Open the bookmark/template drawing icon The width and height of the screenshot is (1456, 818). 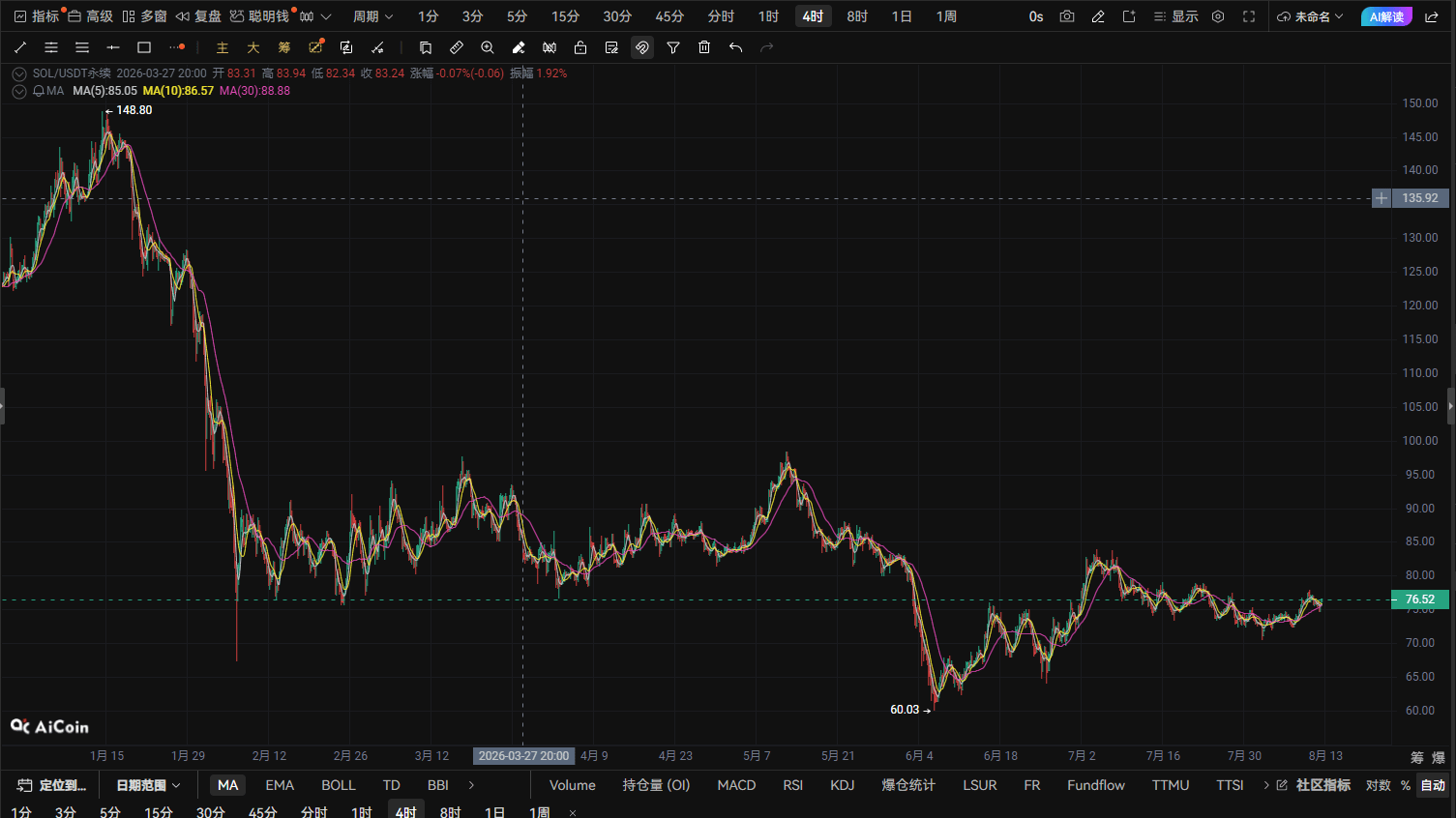point(426,47)
